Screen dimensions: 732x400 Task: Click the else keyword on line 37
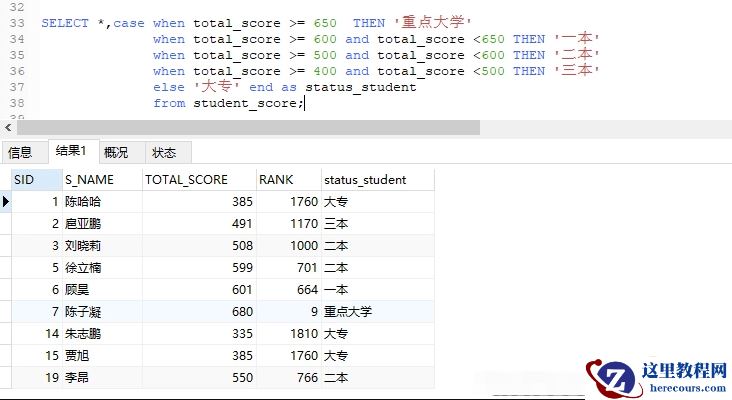pyautogui.click(x=169, y=87)
